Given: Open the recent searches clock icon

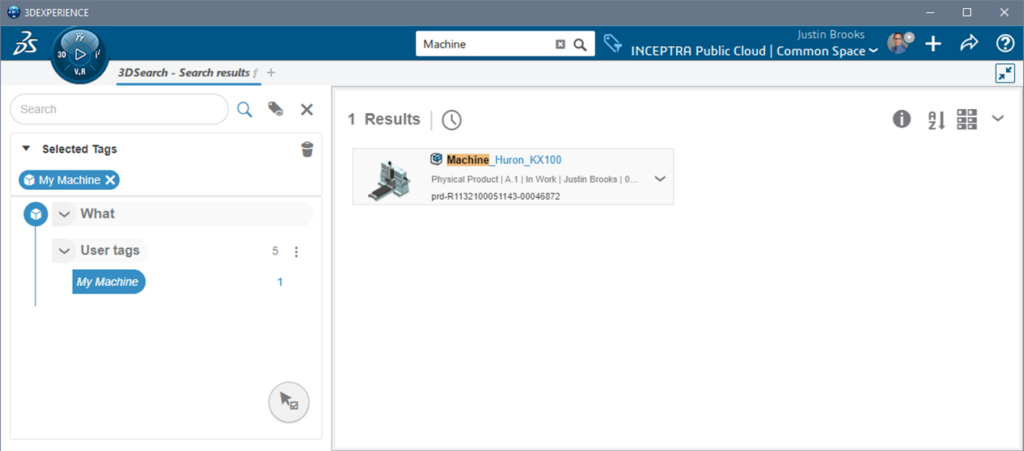Looking at the screenshot, I should (x=452, y=120).
